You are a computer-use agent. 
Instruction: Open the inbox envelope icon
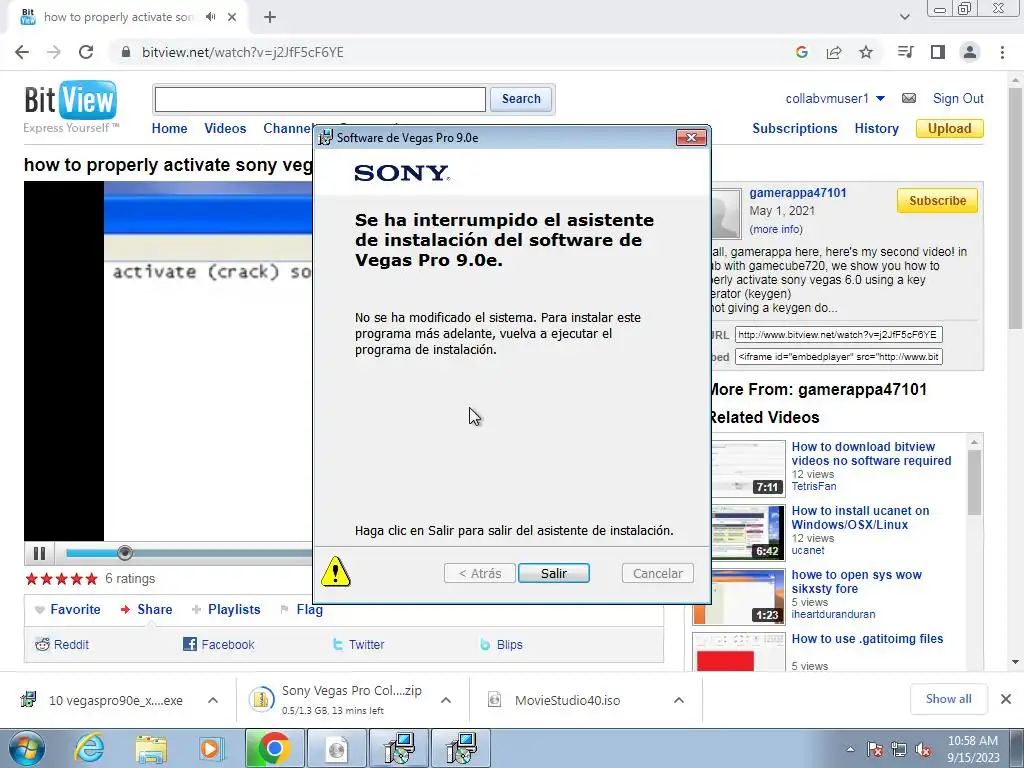click(909, 98)
